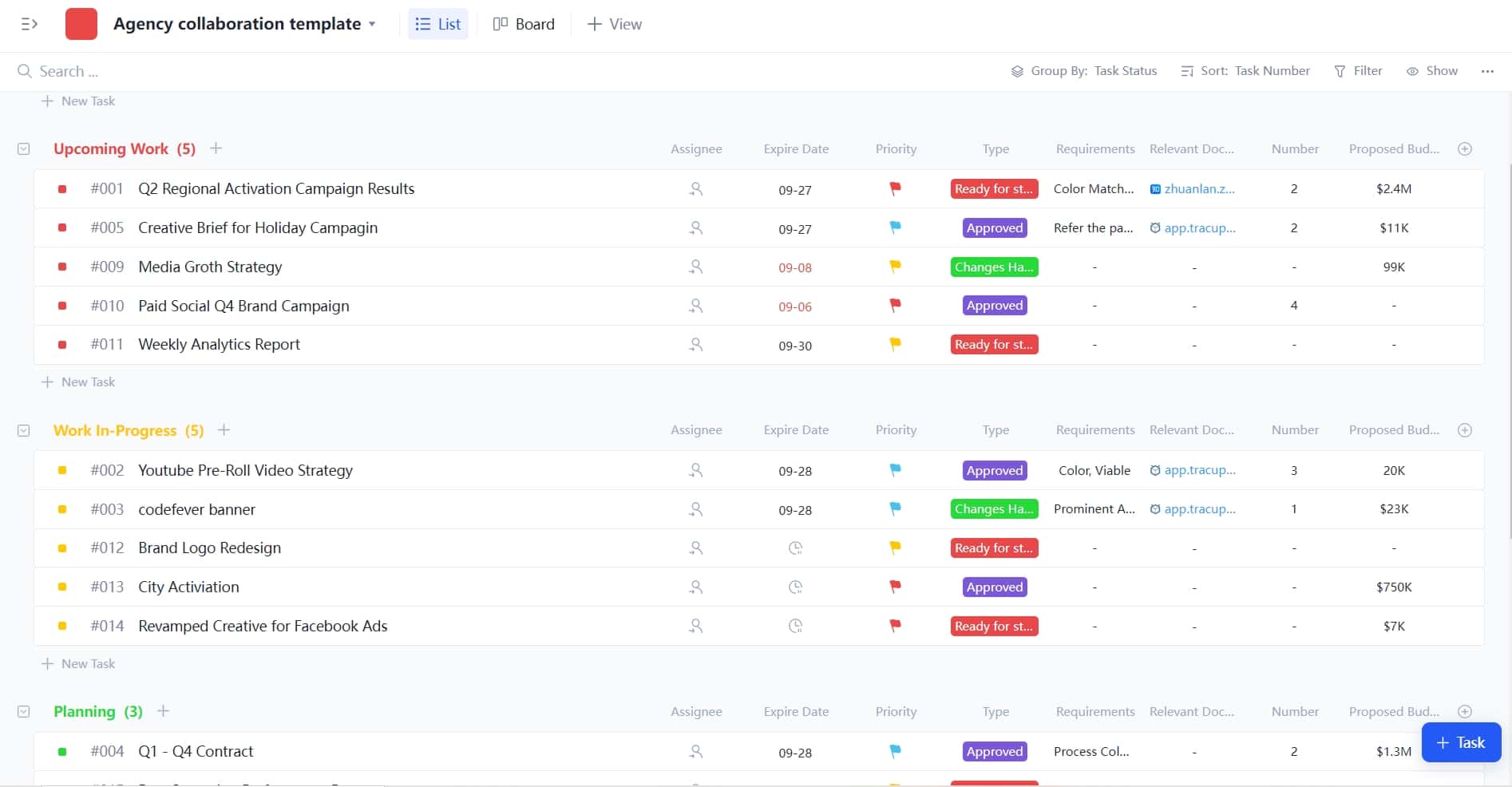Click the red priority flag on Paid Social Q4

click(x=895, y=305)
